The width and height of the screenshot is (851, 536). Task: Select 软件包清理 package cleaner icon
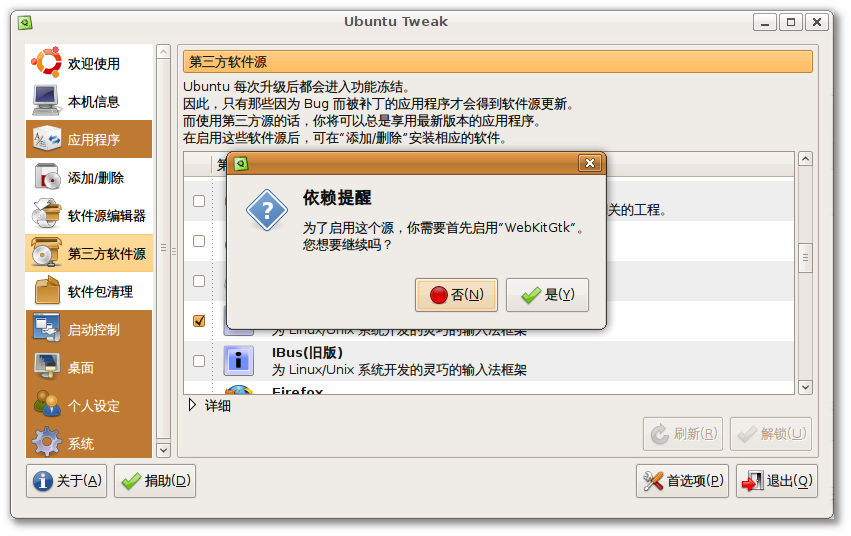47,291
